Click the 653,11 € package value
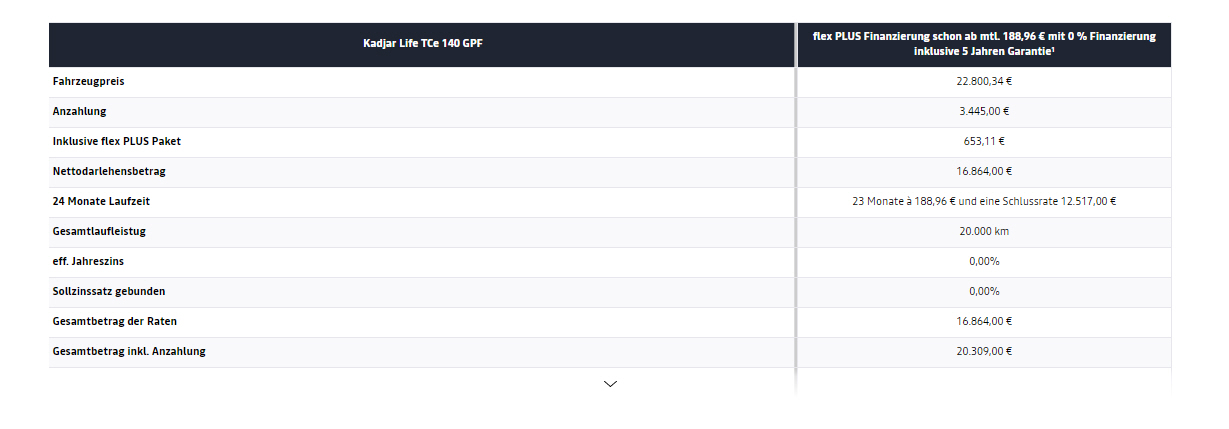This screenshot has height=429, width=1229. 984,142
